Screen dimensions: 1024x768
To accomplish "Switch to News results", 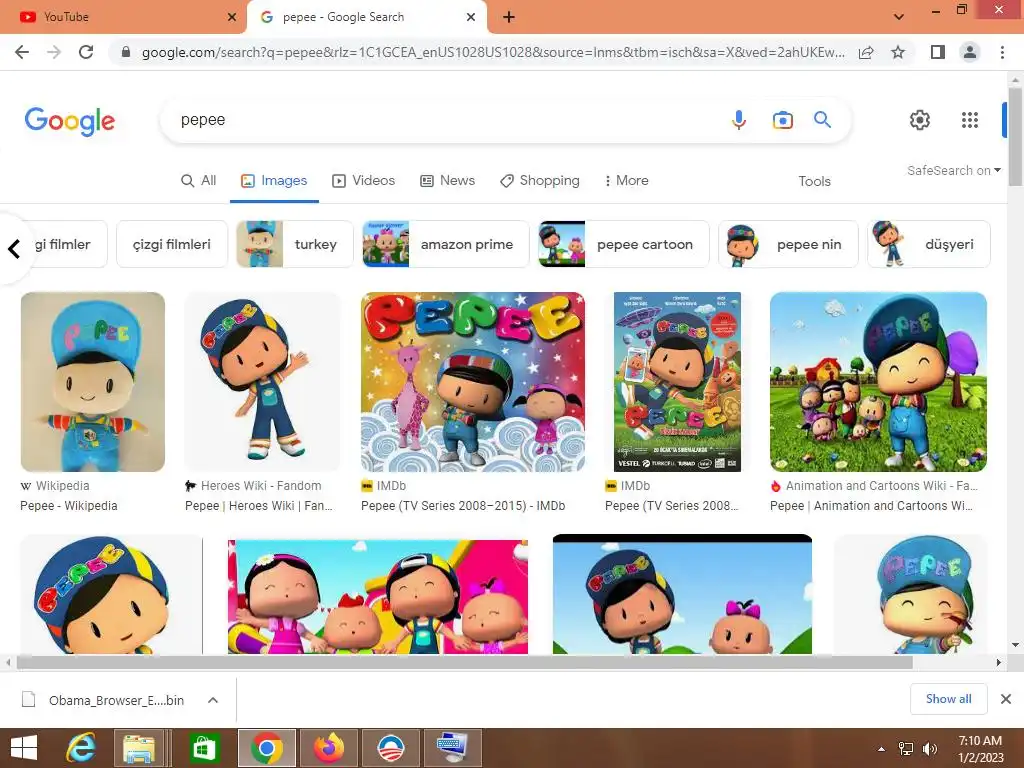I will coord(447,181).
